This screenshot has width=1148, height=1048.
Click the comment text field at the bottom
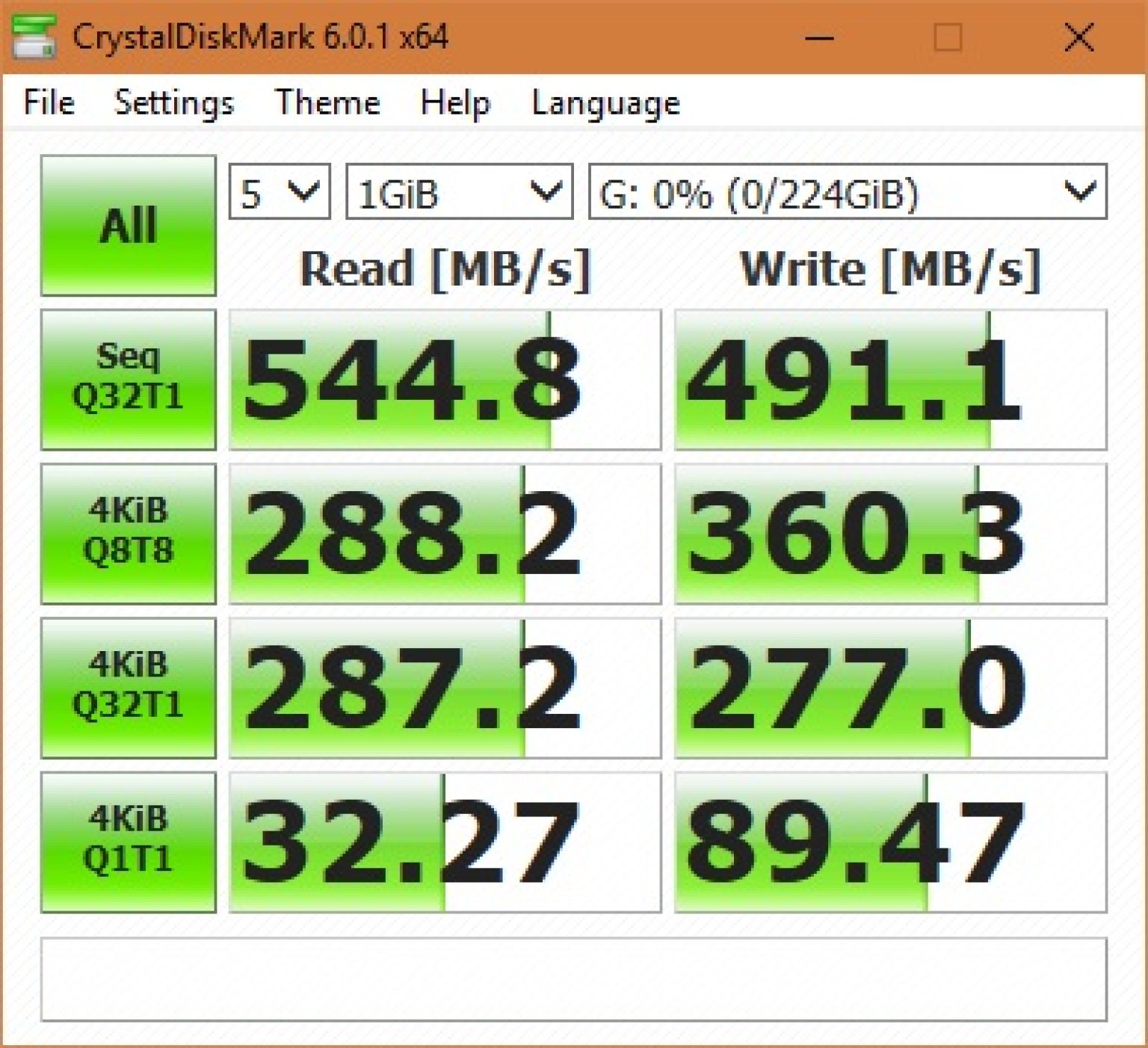coord(574,979)
